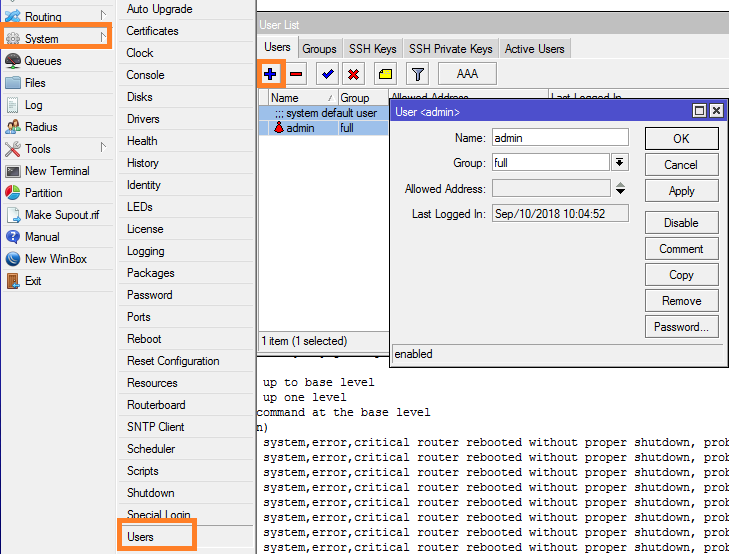Click the System gear icon
729x554 pixels.
tap(13, 39)
